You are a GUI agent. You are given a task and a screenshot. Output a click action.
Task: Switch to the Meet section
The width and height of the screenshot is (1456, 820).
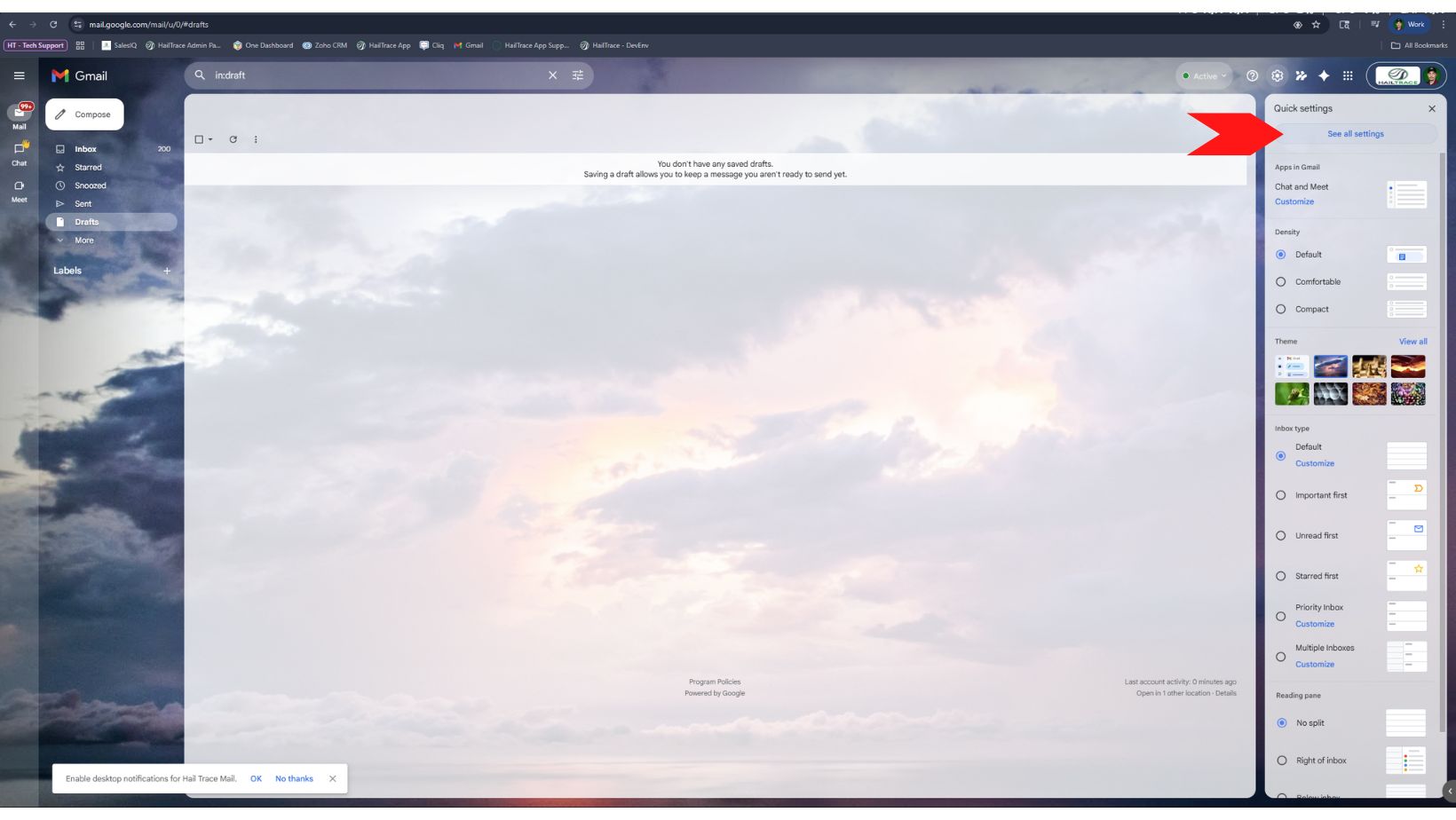tap(19, 191)
